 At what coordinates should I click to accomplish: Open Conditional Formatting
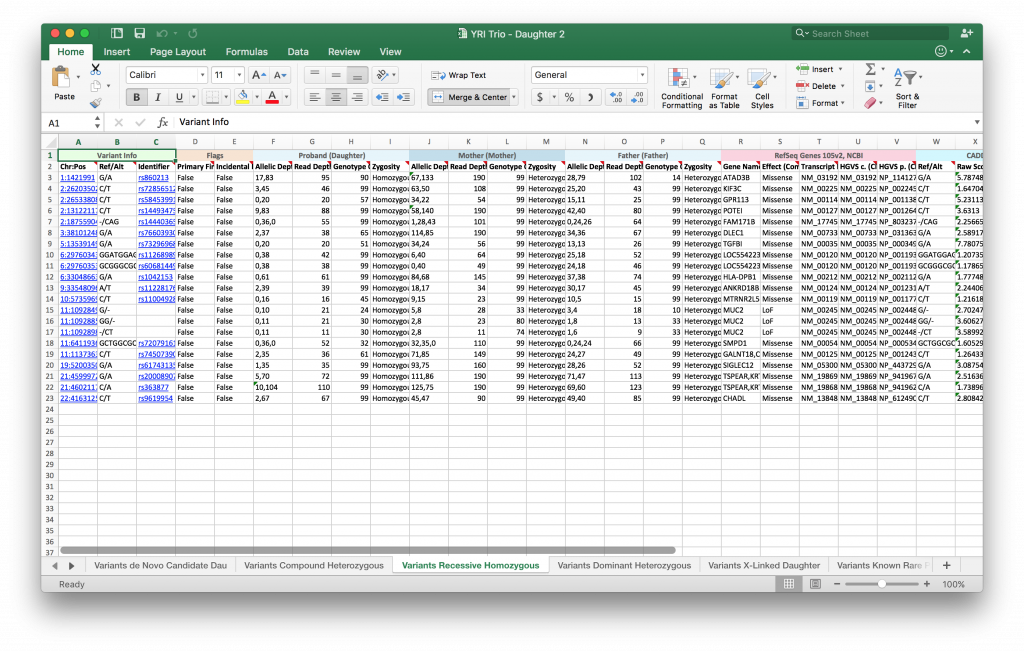point(682,89)
